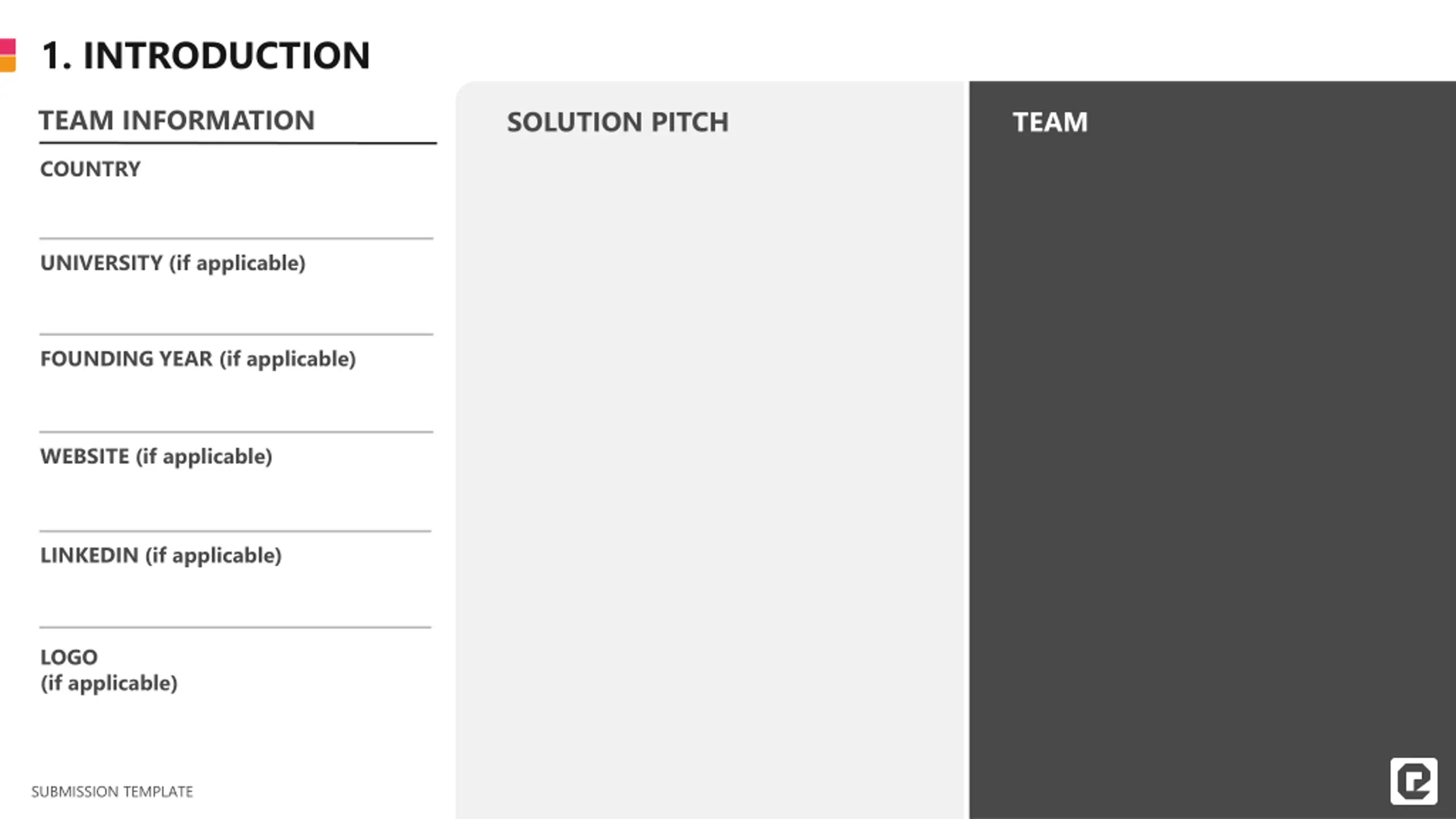Click the COUNTRY field label
This screenshot has height=819, width=1456.
click(x=90, y=169)
